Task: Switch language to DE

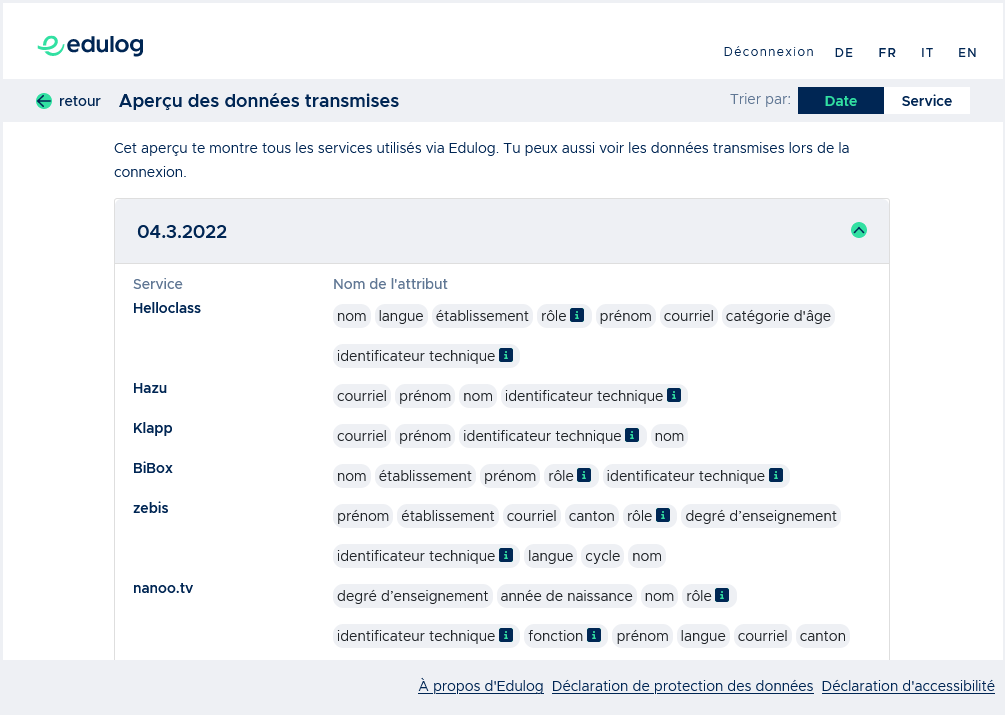Action: pyautogui.click(x=844, y=53)
